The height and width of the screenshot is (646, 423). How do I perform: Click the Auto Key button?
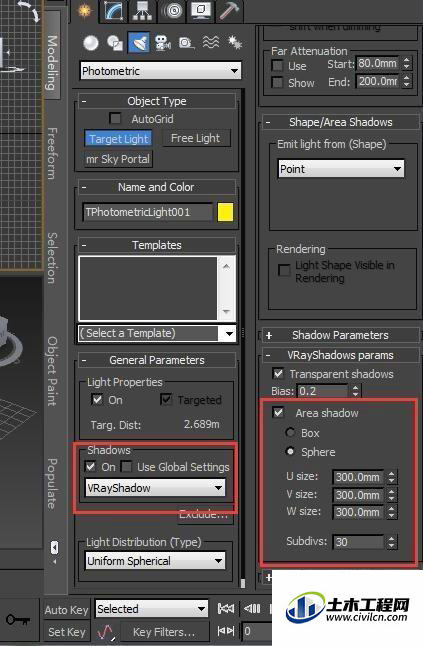point(66,609)
